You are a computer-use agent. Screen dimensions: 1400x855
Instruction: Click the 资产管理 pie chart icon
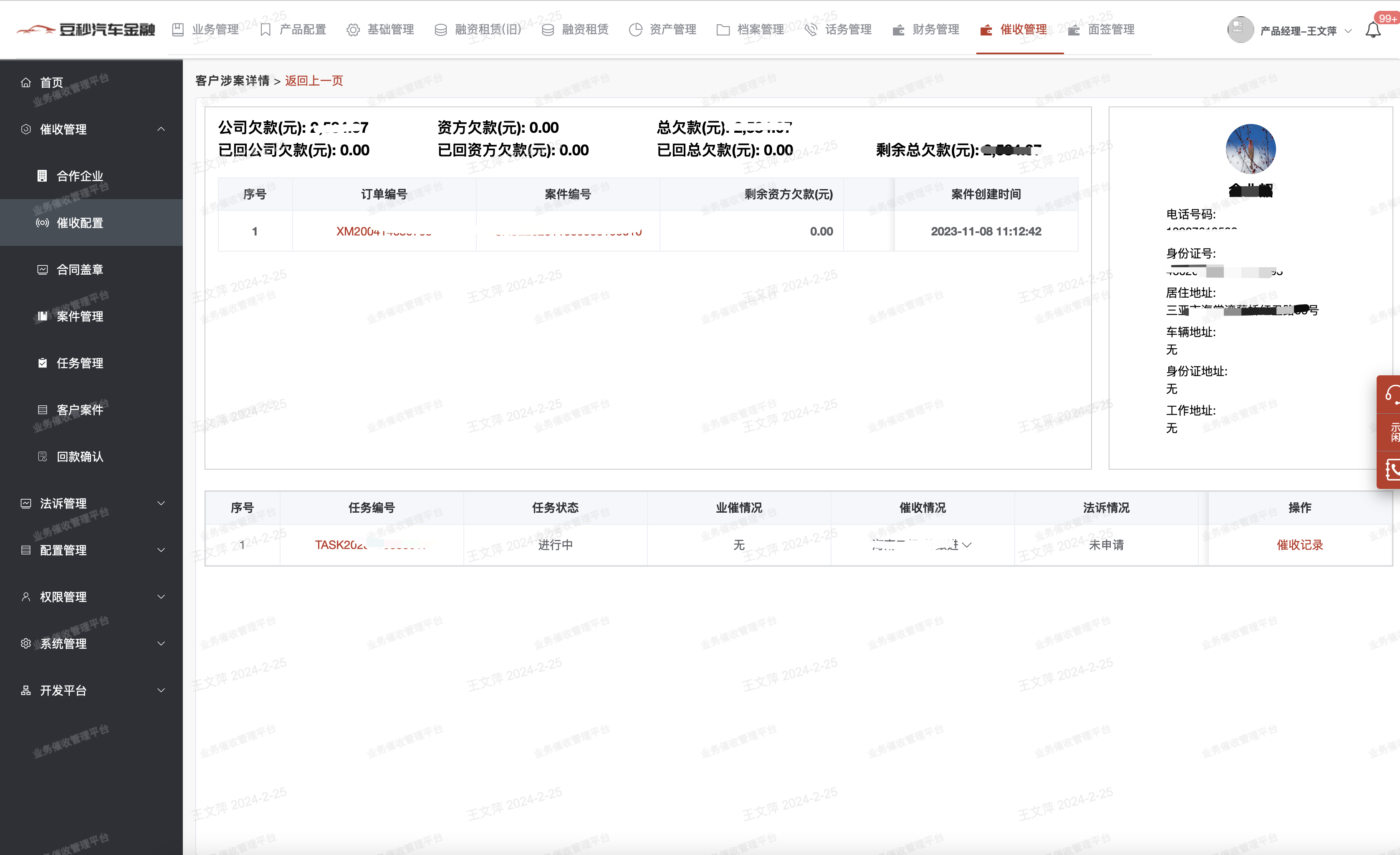pyautogui.click(x=635, y=30)
